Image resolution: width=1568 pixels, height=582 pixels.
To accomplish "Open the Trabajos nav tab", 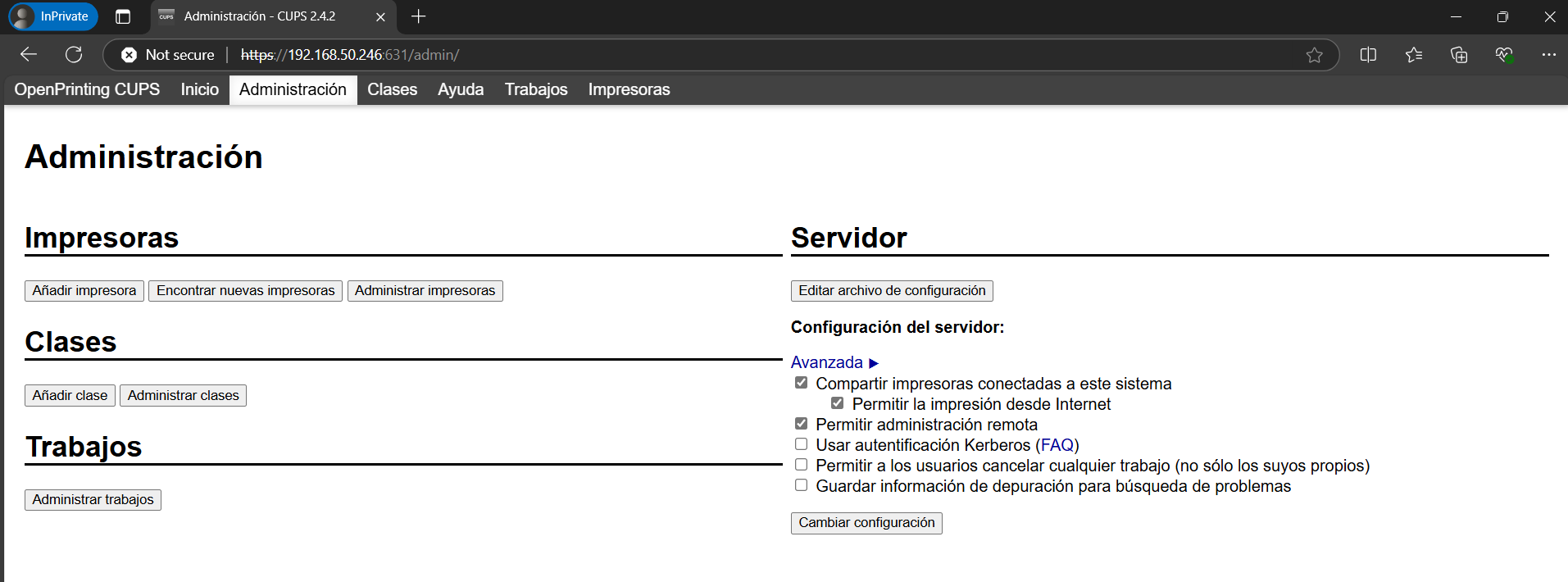I will tap(535, 89).
